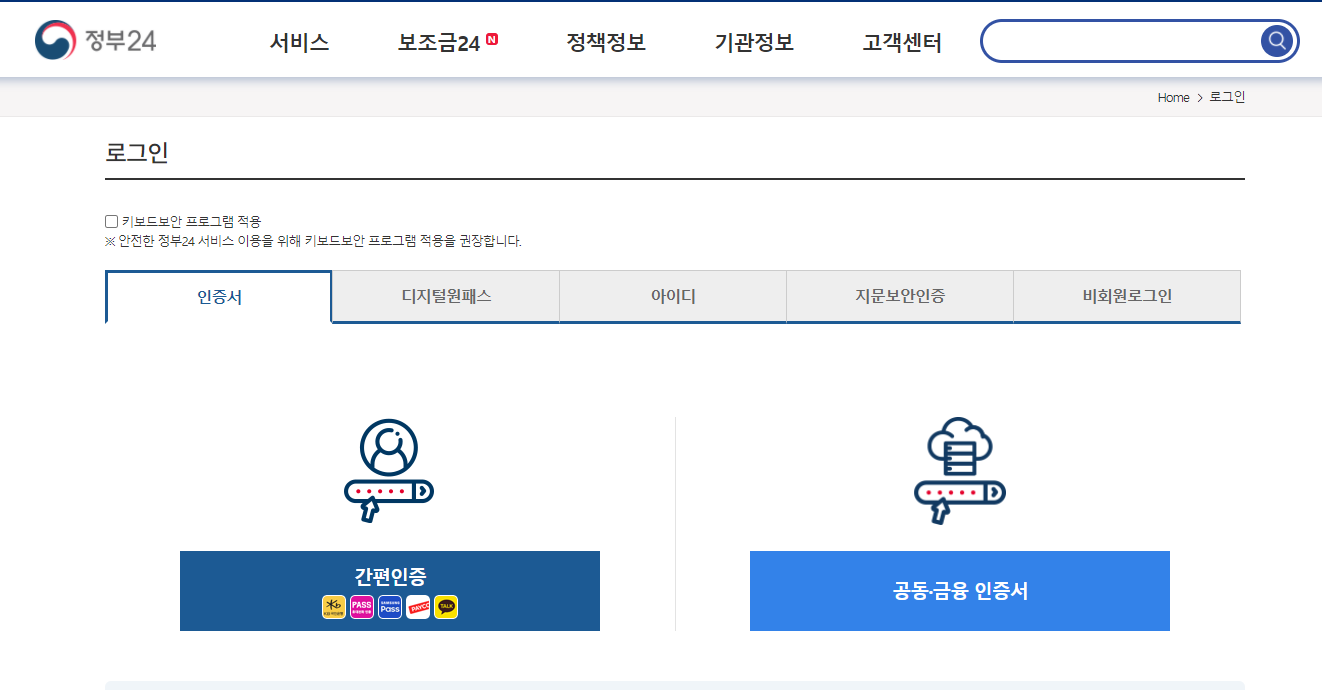Switch to the 디지털원패스 tab

tap(446, 296)
